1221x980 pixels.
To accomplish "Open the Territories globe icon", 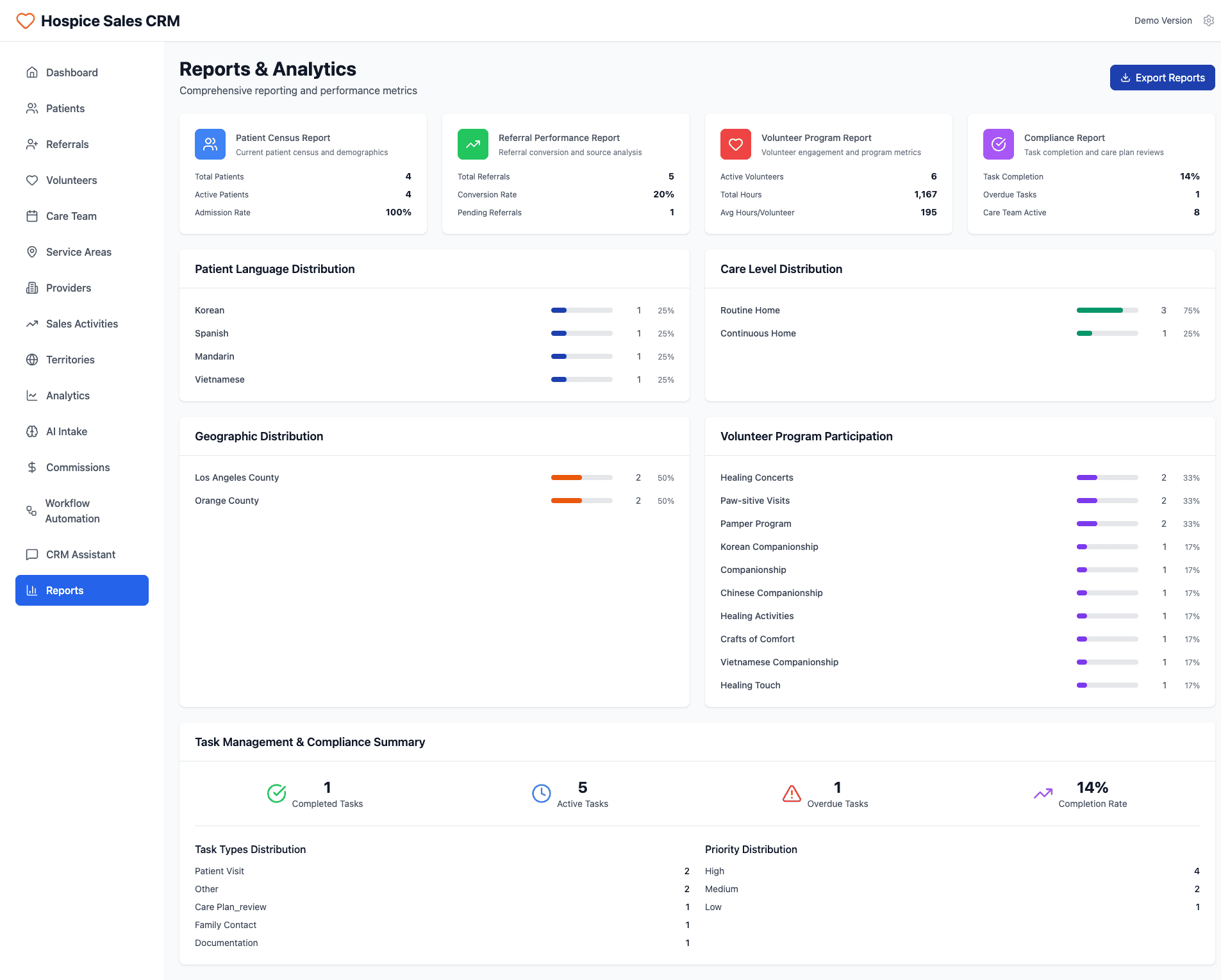I will [x=32, y=360].
